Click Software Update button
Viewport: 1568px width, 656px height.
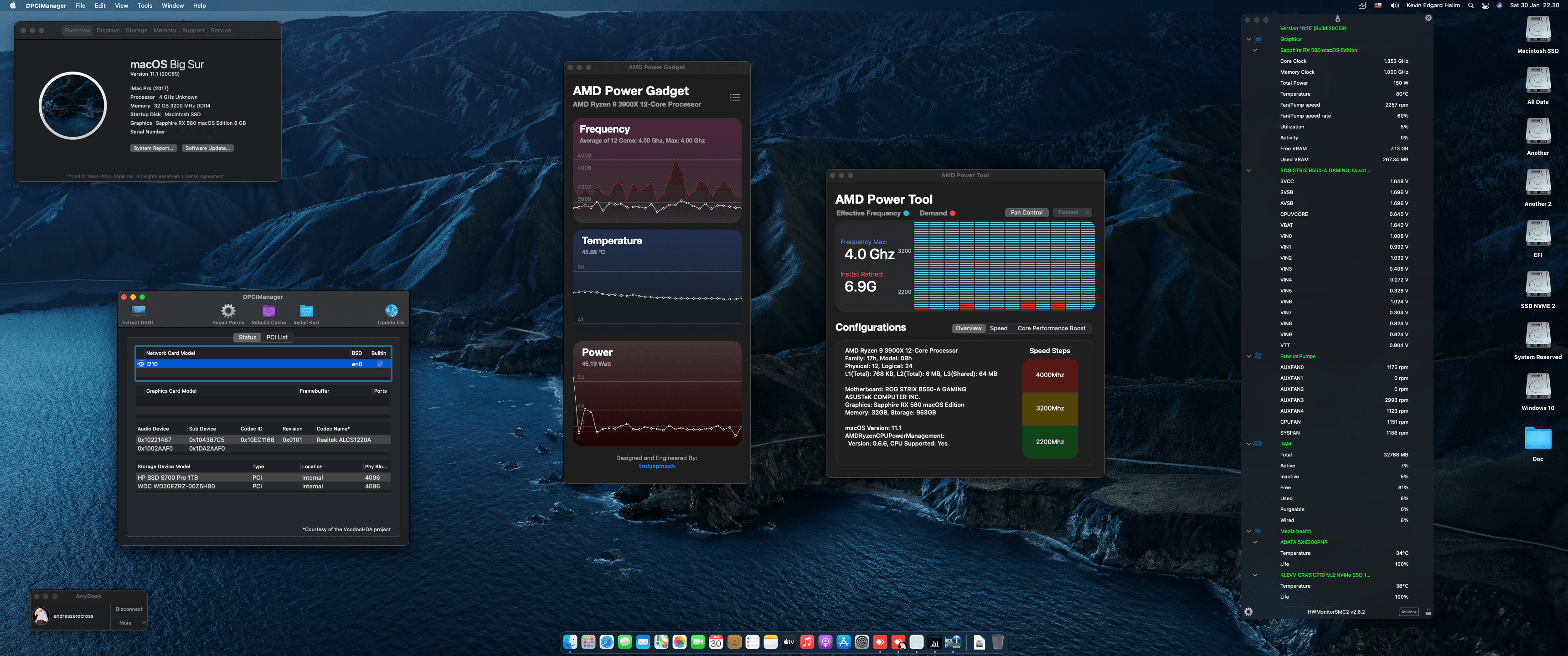tap(207, 148)
